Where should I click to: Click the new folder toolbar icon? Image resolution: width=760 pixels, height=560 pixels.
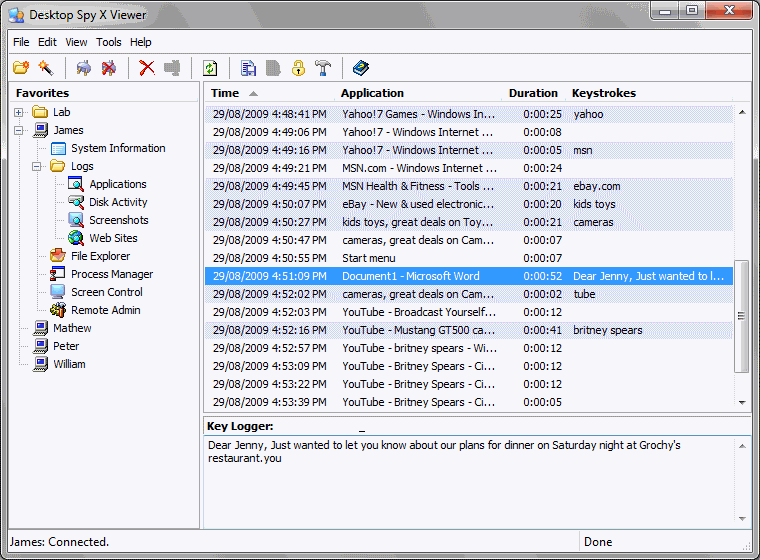coord(21,68)
